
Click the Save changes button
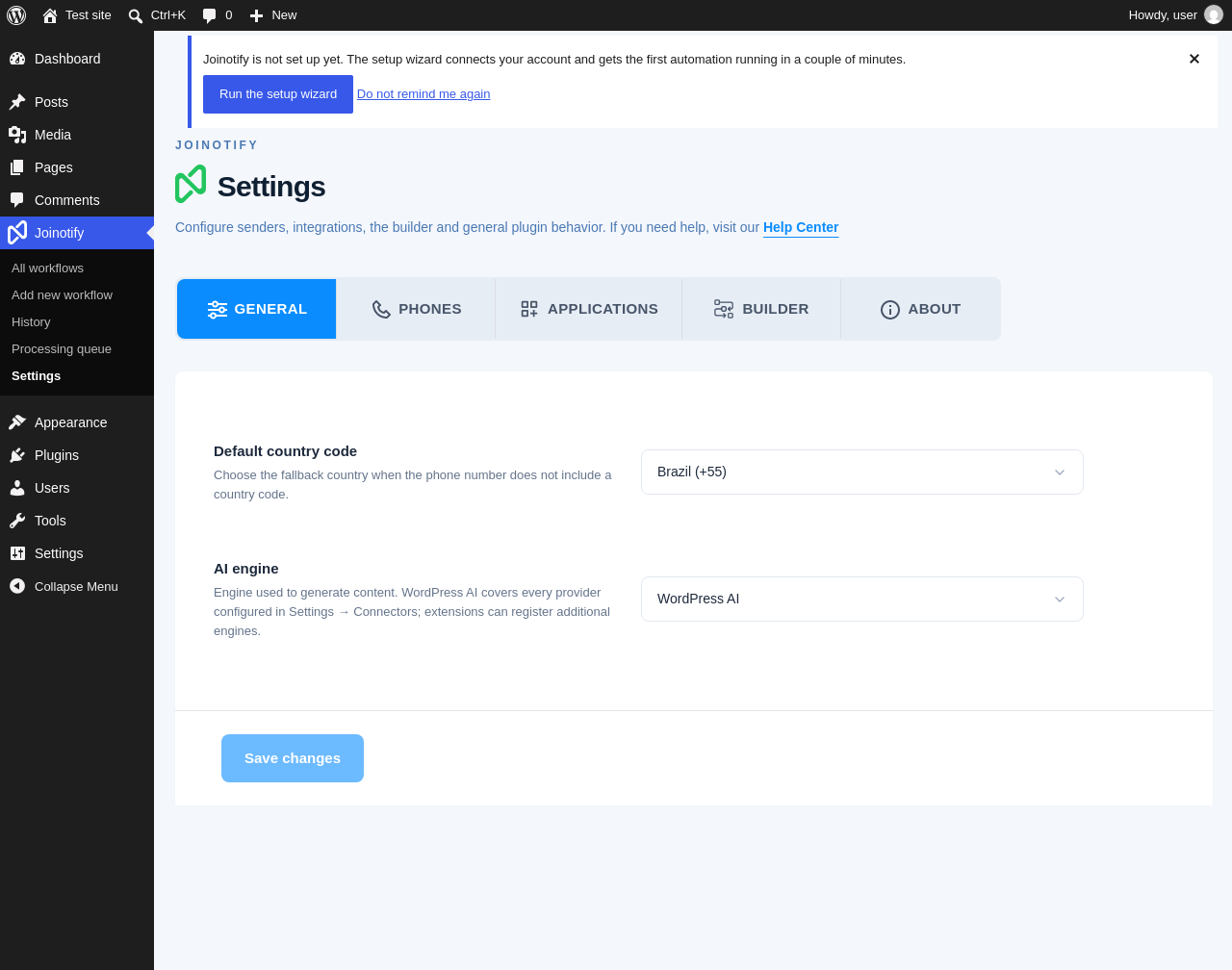[293, 758]
